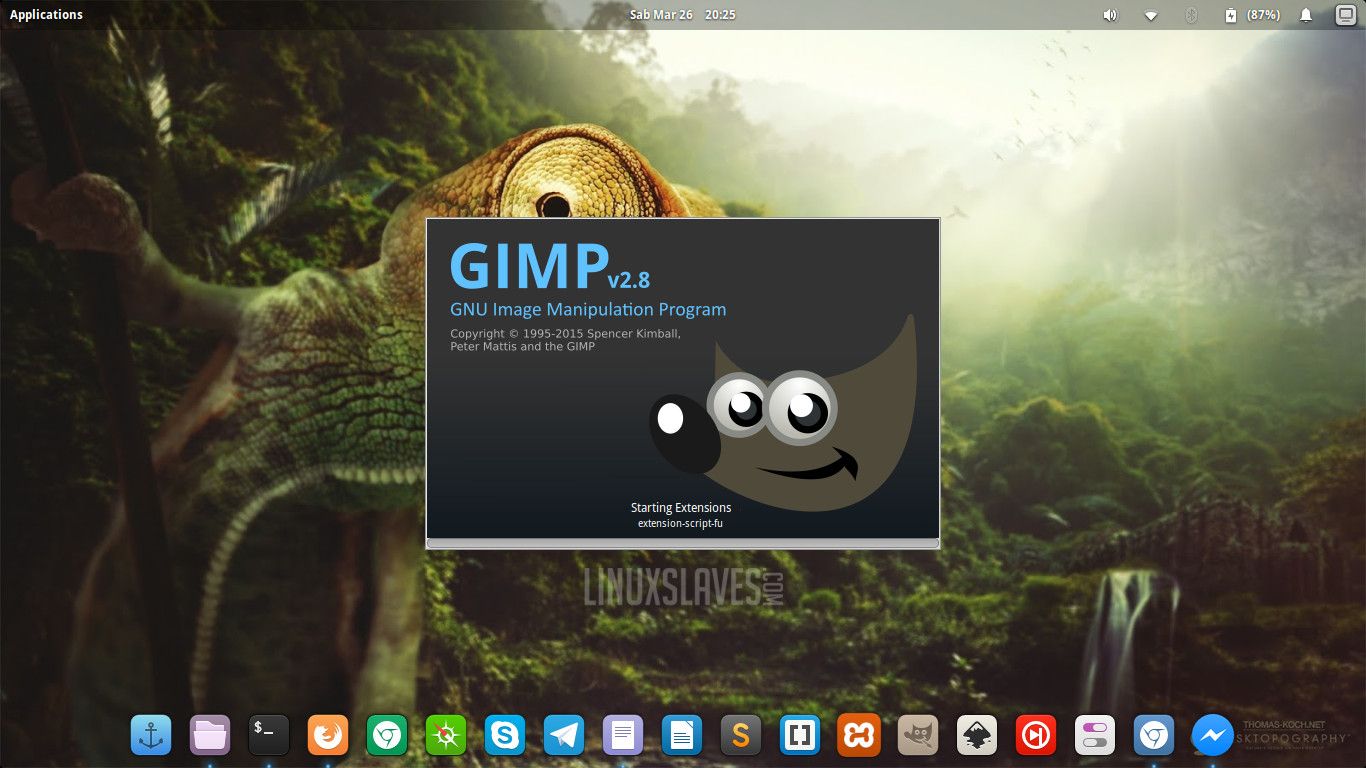
Task: Toggle Bluetooth from the system tray
Action: (1190, 14)
